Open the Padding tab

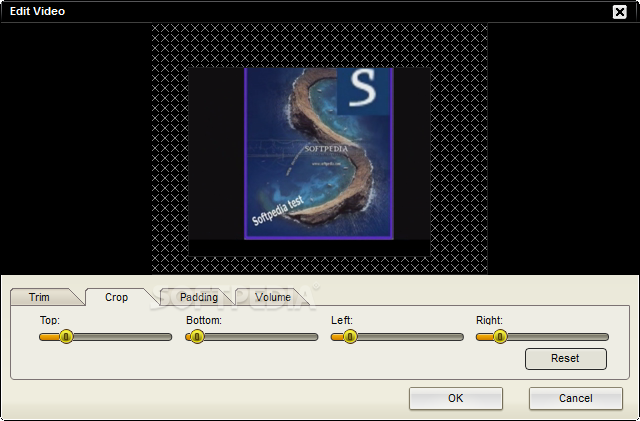pos(199,297)
